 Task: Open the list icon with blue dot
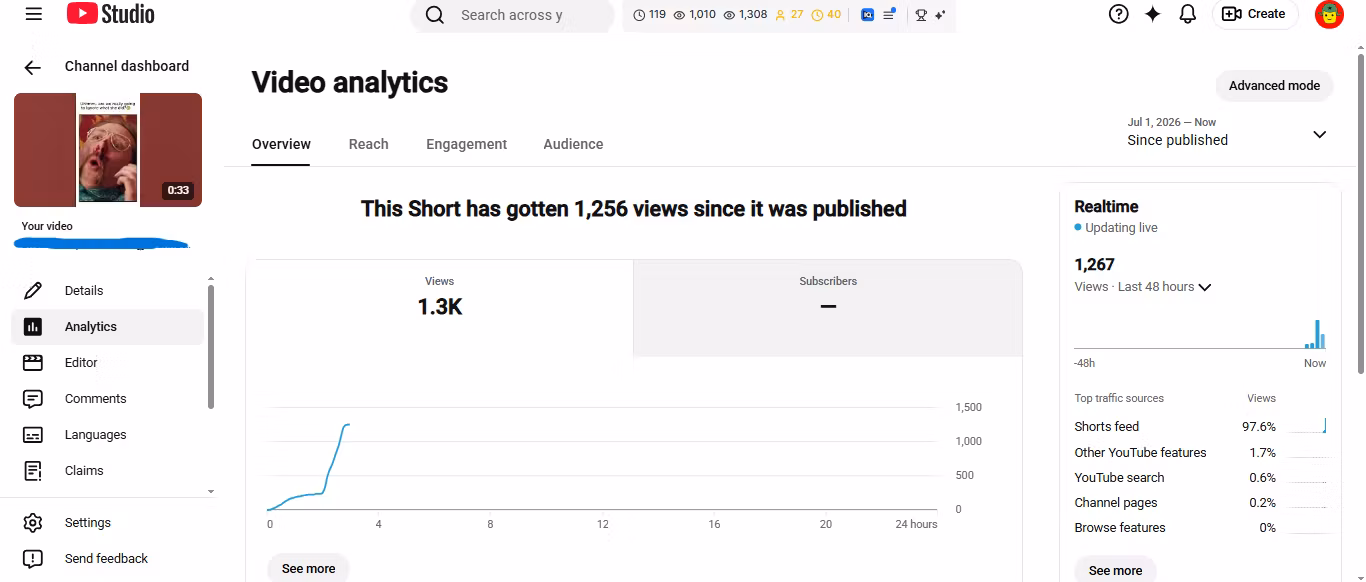tap(888, 15)
